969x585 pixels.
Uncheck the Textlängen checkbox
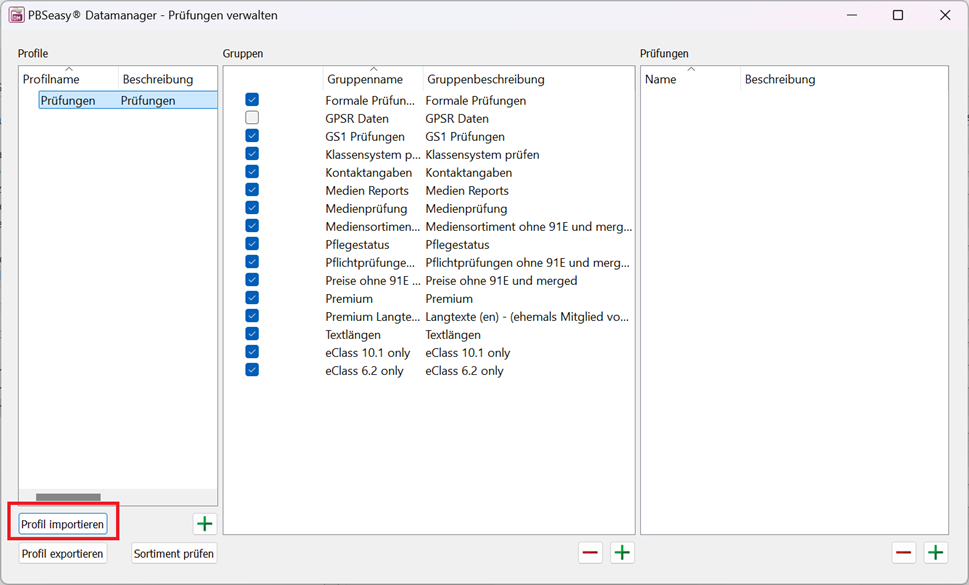pos(252,334)
